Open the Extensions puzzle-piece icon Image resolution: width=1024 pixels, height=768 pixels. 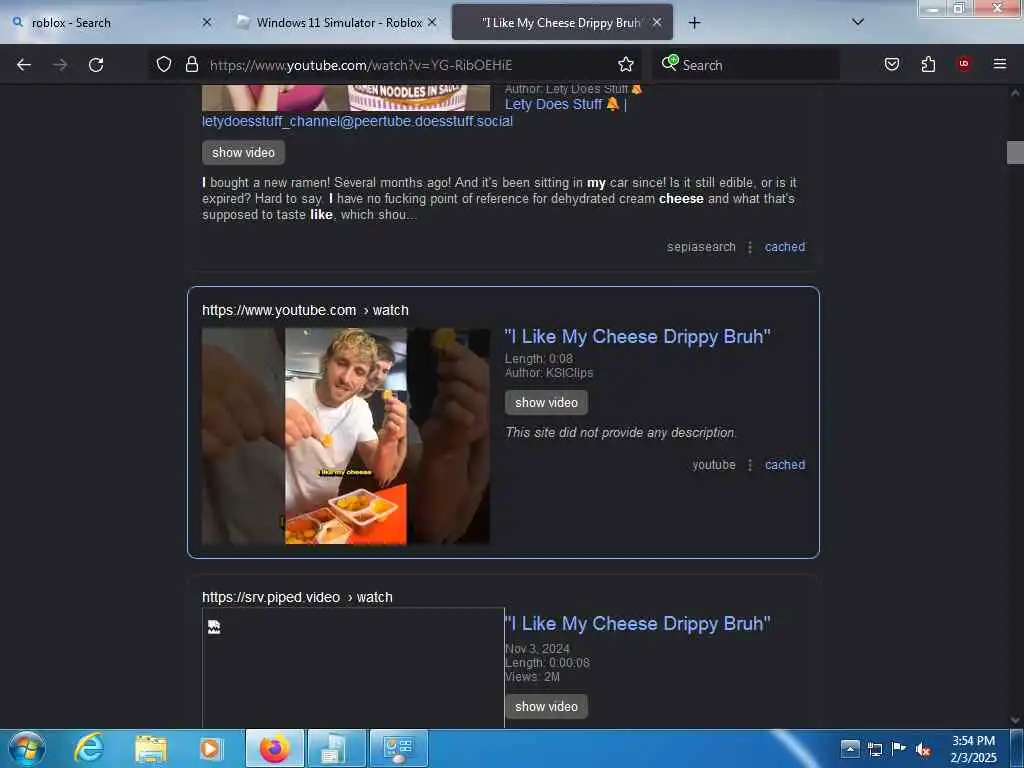tap(928, 64)
